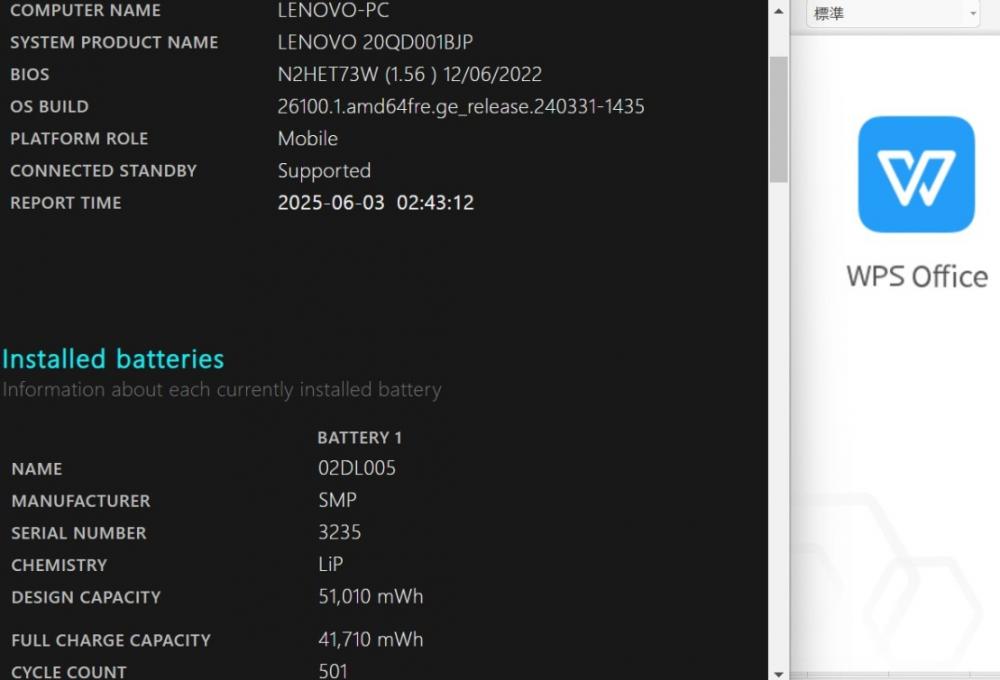
Task: Click the OS BUILD version string
Action: [461, 107]
